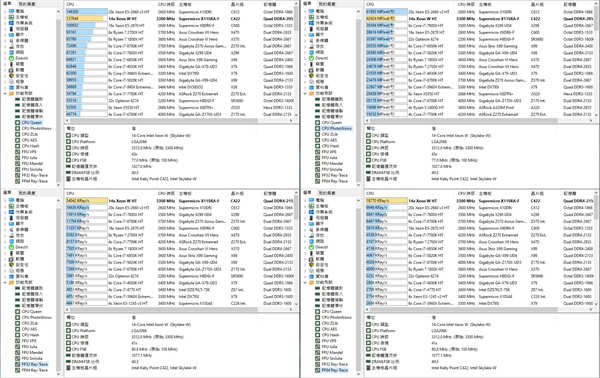
Task: Click FPU Mandel icon in the FP32 Ray-Trace window
Action: click(18, 352)
